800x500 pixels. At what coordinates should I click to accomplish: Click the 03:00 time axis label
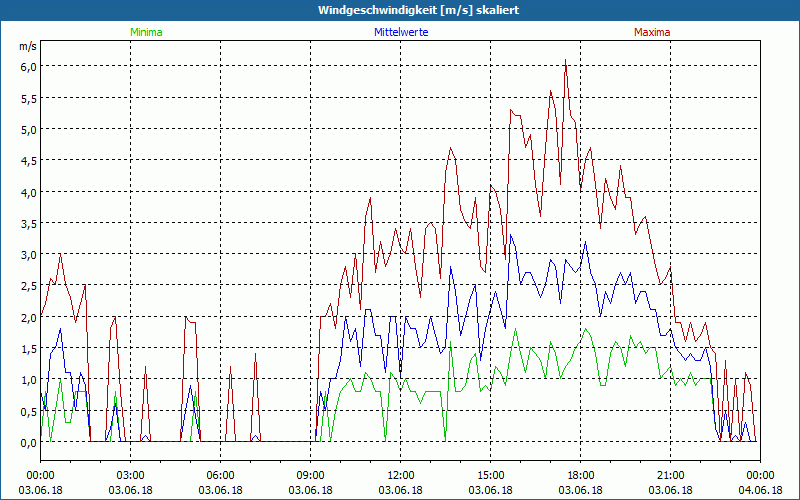[130, 476]
